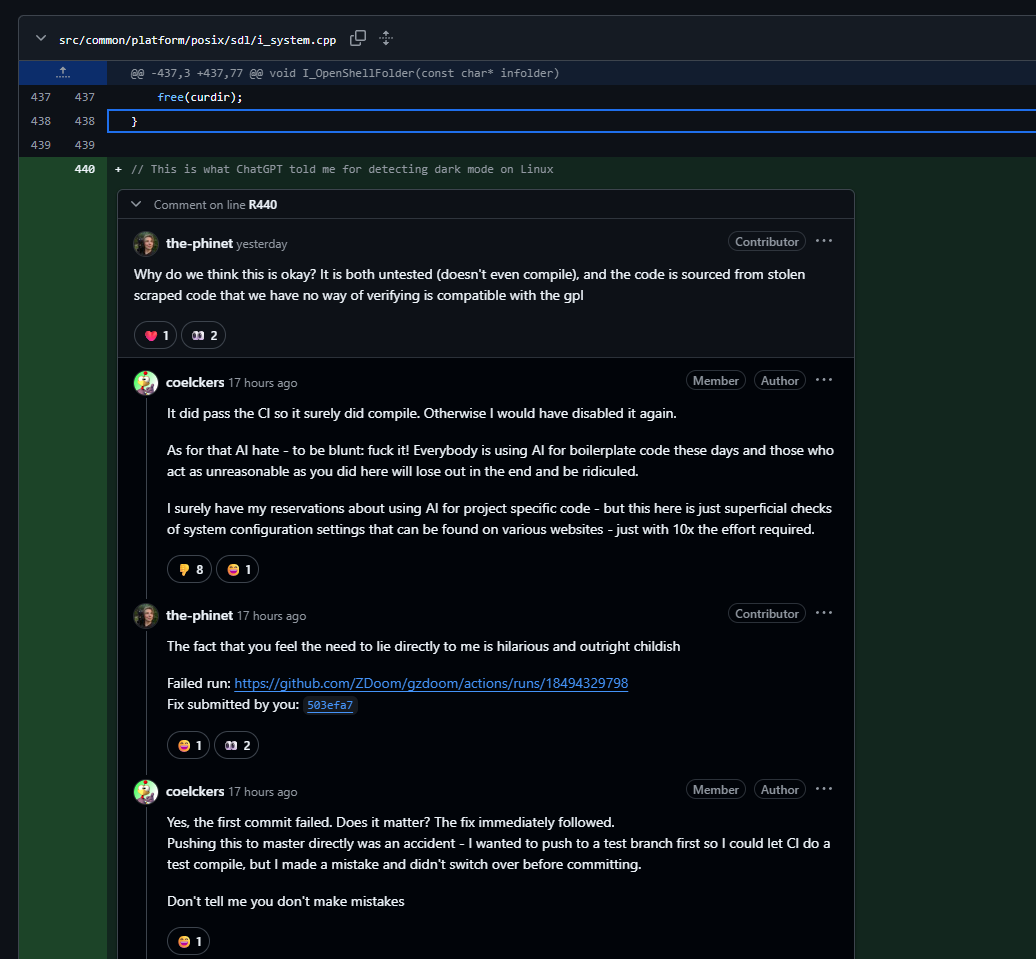Toggle the heart reaction with count 1
This screenshot has width=1036, height=959.
156,336
